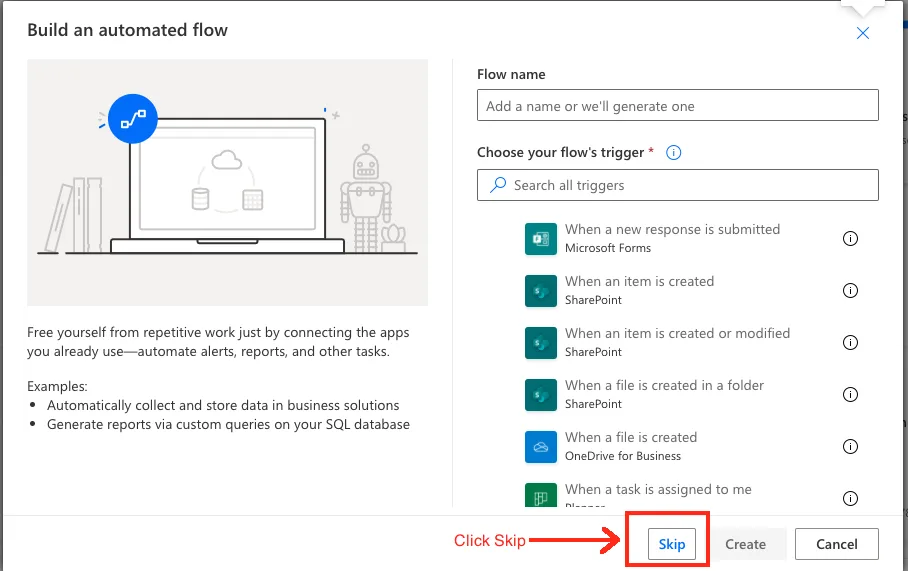
Task: Choose 'When a new response is submitted' trigger
Action: 672,229
